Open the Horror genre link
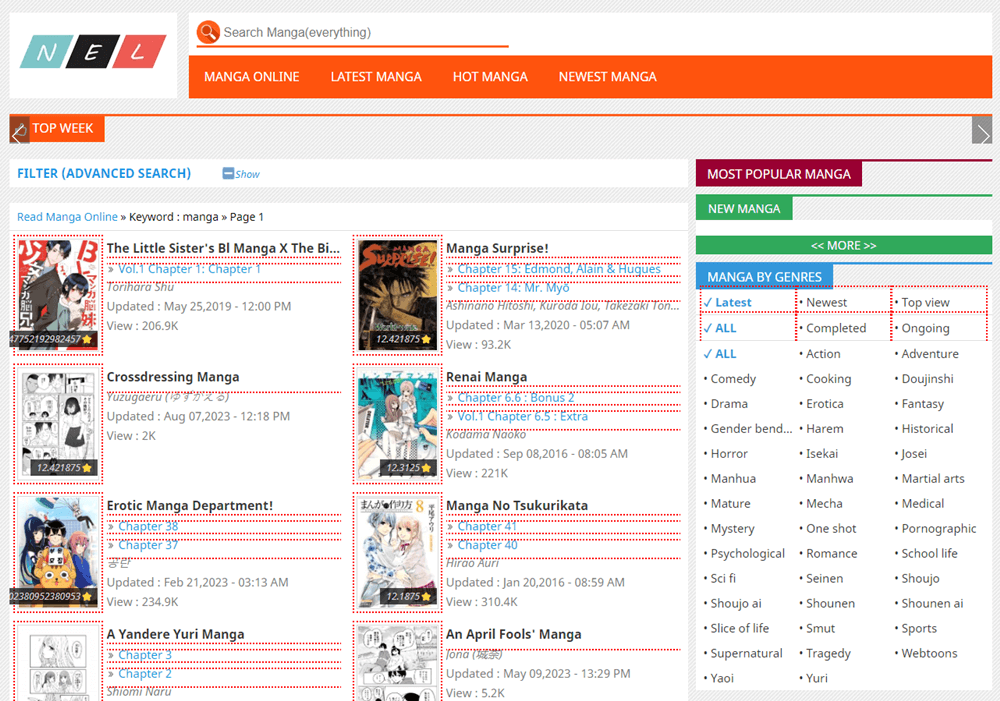Screen dimensions: 1000x701 click(729, 453)
